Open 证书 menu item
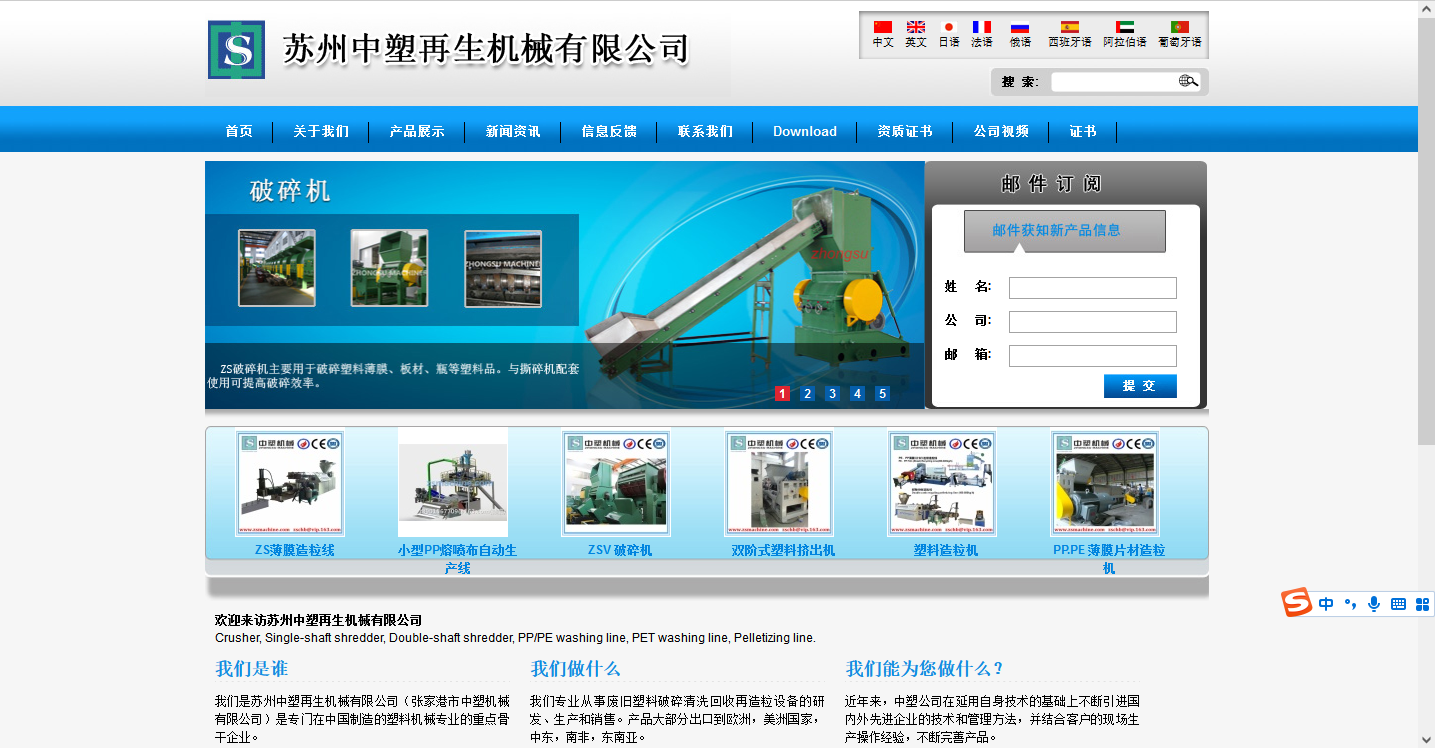Image resolution: width=1435 pixels, height=748 pixels. [1083, 131]
